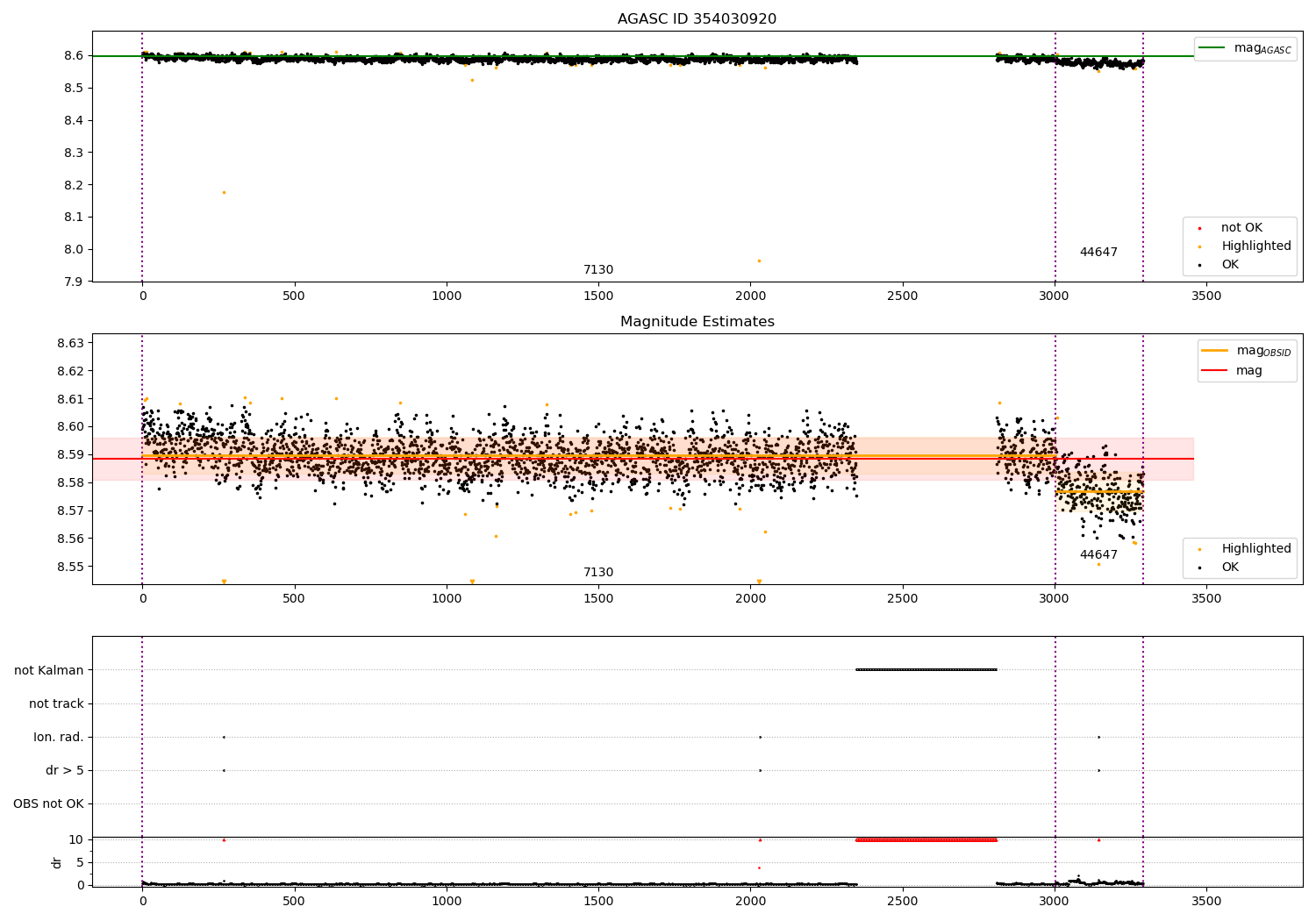Click the y-axis tick '8.61' in middle plot
The height and width of the screenshot is (921, 1316).
(x=69, y=399)
